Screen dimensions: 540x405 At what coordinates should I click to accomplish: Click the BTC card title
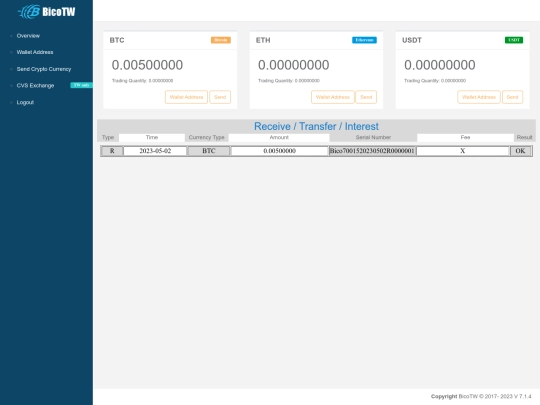pos(117,40)
